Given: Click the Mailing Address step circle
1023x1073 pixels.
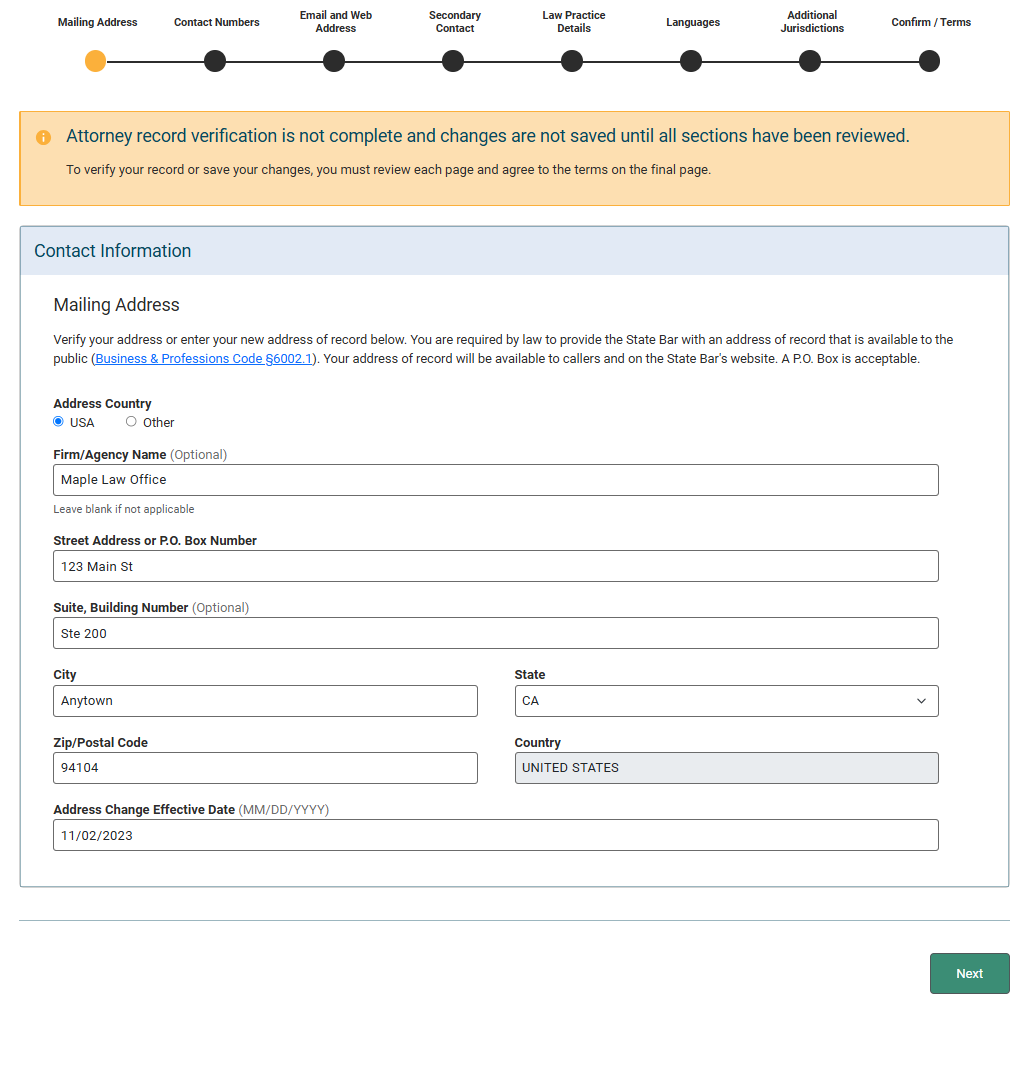Looking at the screenshot, I should click(95, 62).
